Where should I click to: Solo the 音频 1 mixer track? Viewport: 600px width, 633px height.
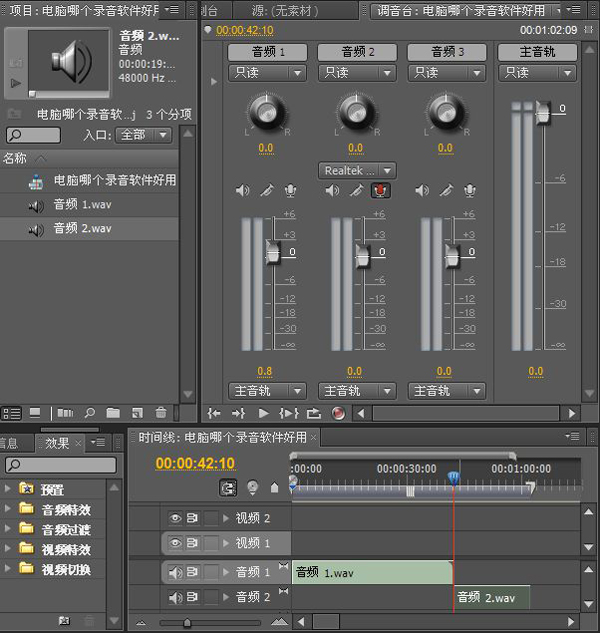point(266,190)
